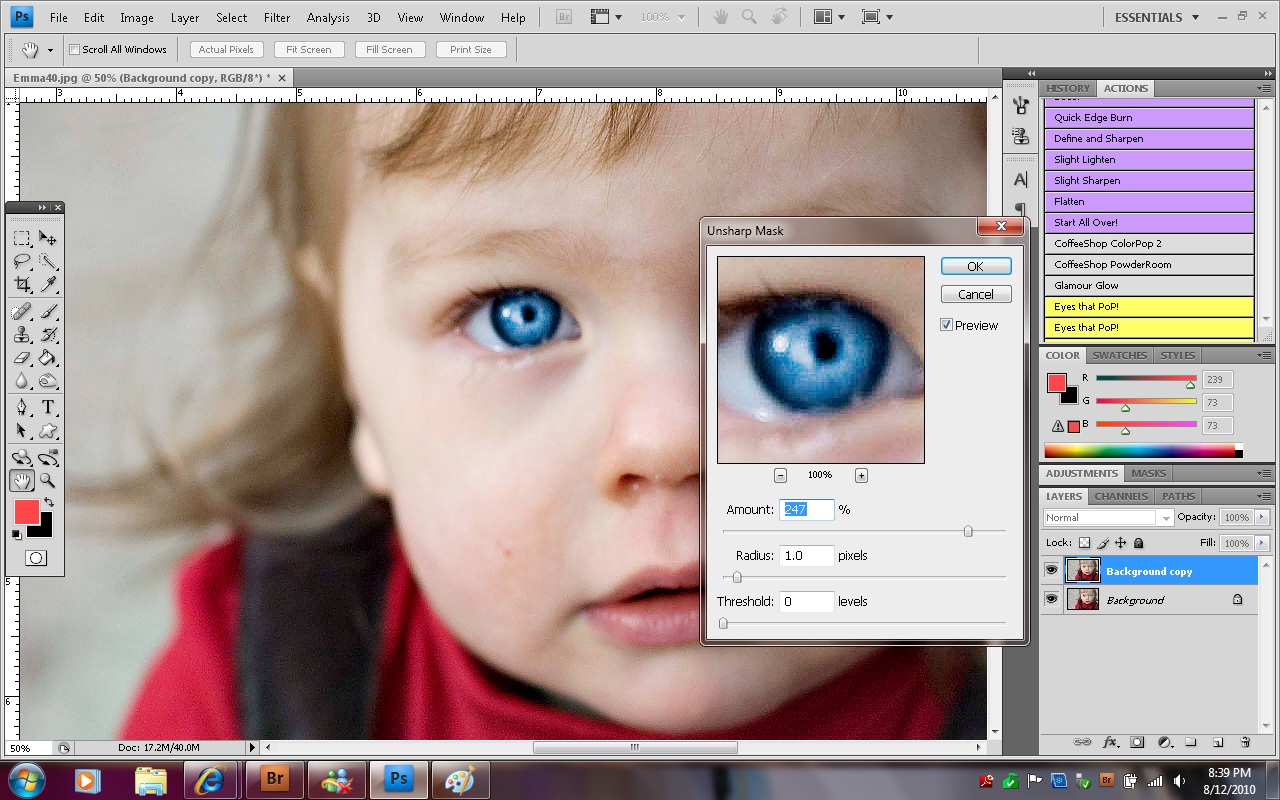1280x800 pixels.
Task: Select the Magic Wand tool
Action: coord(47,262)
